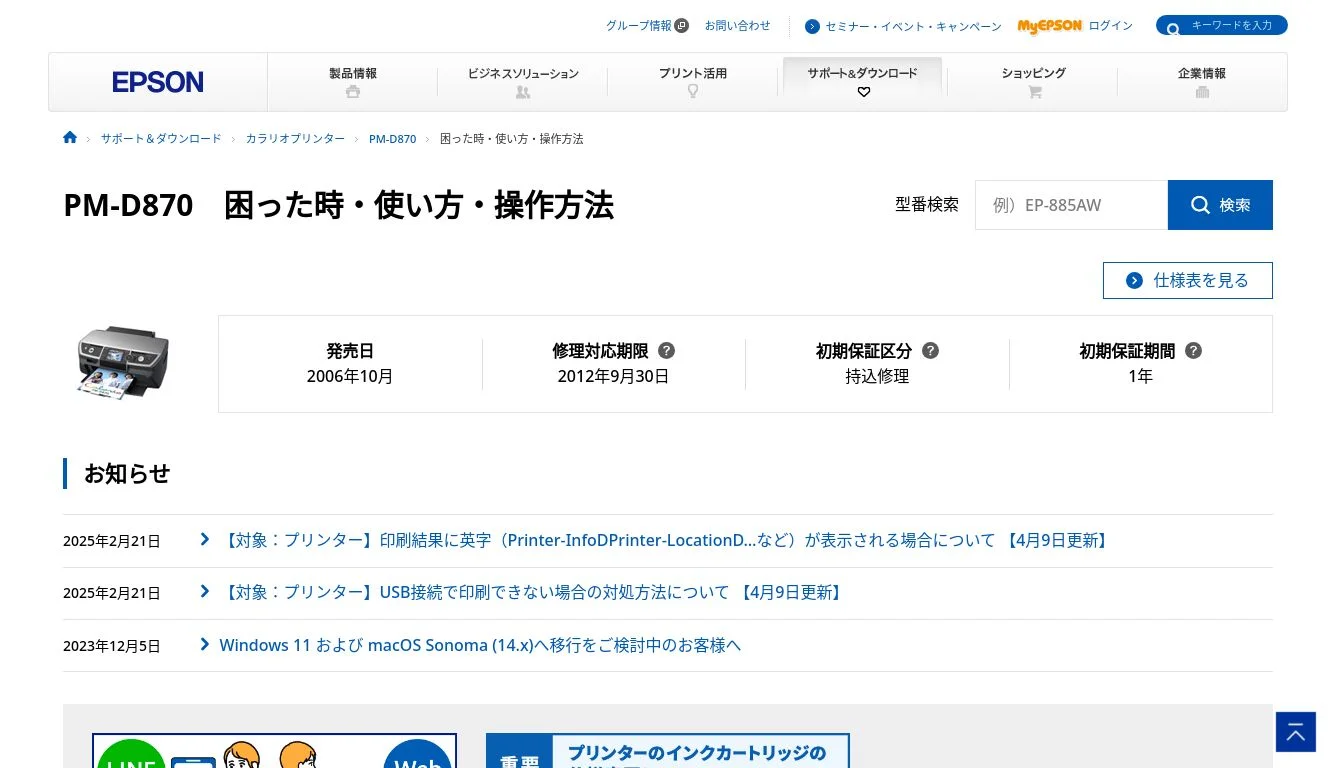Click the 2012年9月30日 repair deadline text
Viewport: 1336px width, 768px height.
pos(613,376)
